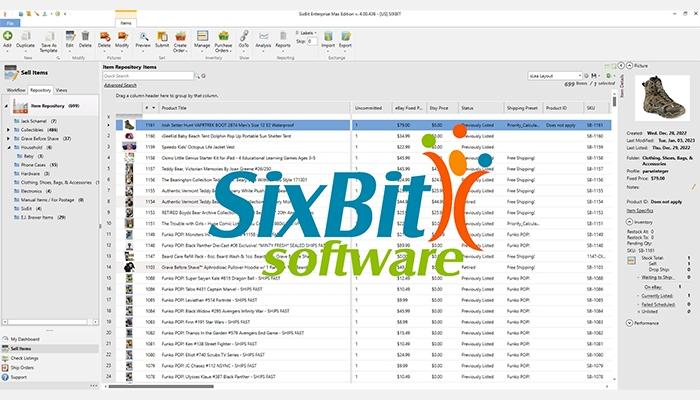This screenshot has height=400, width=700.
Task: Expand the Collectibles folder
Action: pyautogui.click(x=8, y=130)
